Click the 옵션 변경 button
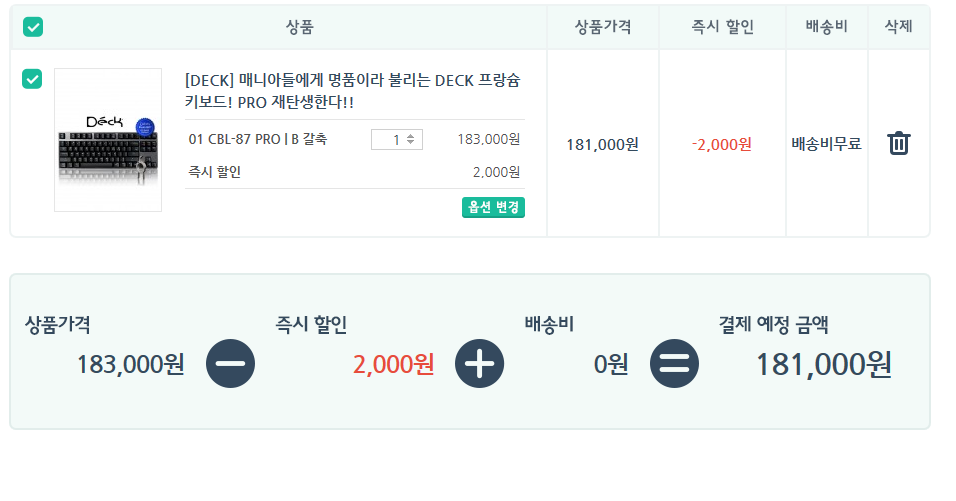 click(493, 207)
